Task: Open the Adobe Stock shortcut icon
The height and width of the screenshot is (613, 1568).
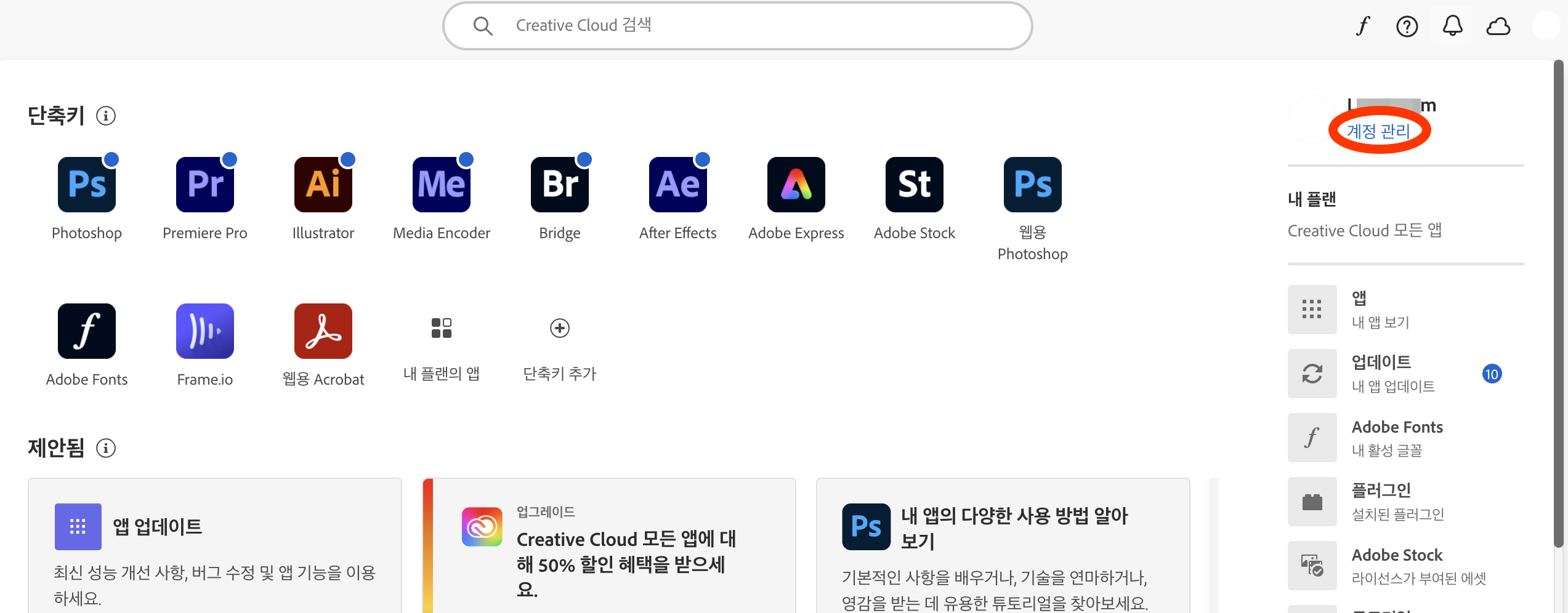Action: [x=915, y=185]
